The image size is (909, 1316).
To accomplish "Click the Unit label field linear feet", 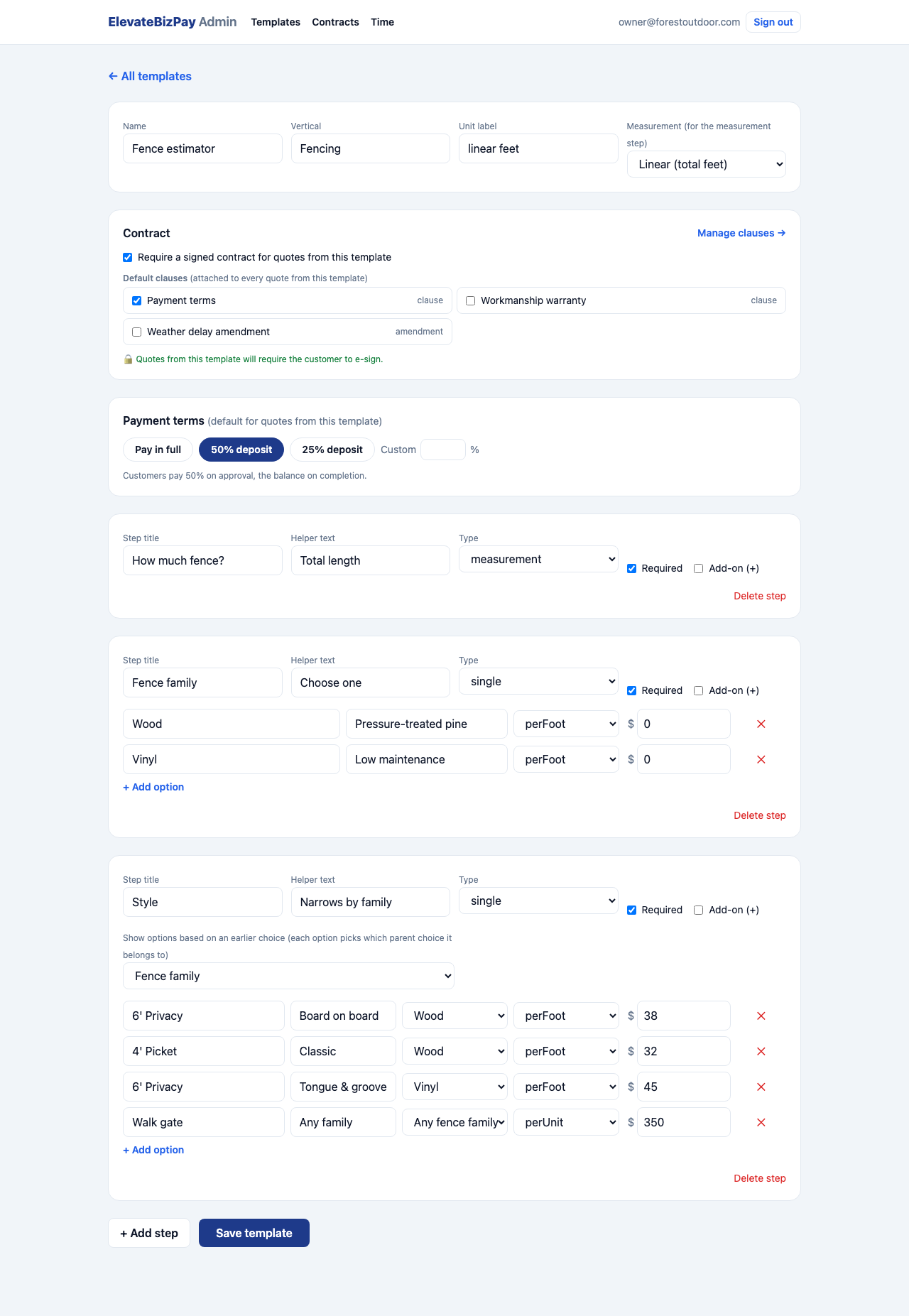I will (538, 148).
